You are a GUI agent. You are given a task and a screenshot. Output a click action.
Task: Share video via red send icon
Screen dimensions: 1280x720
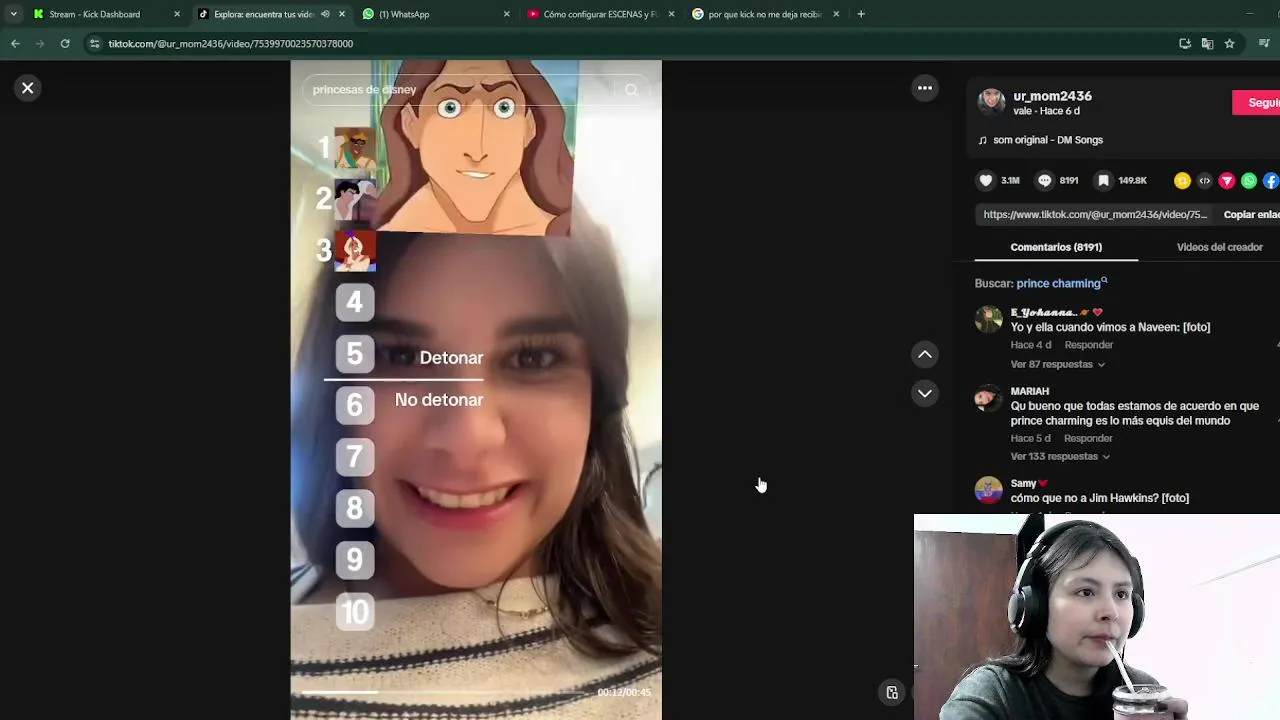tap(1226, 181)
